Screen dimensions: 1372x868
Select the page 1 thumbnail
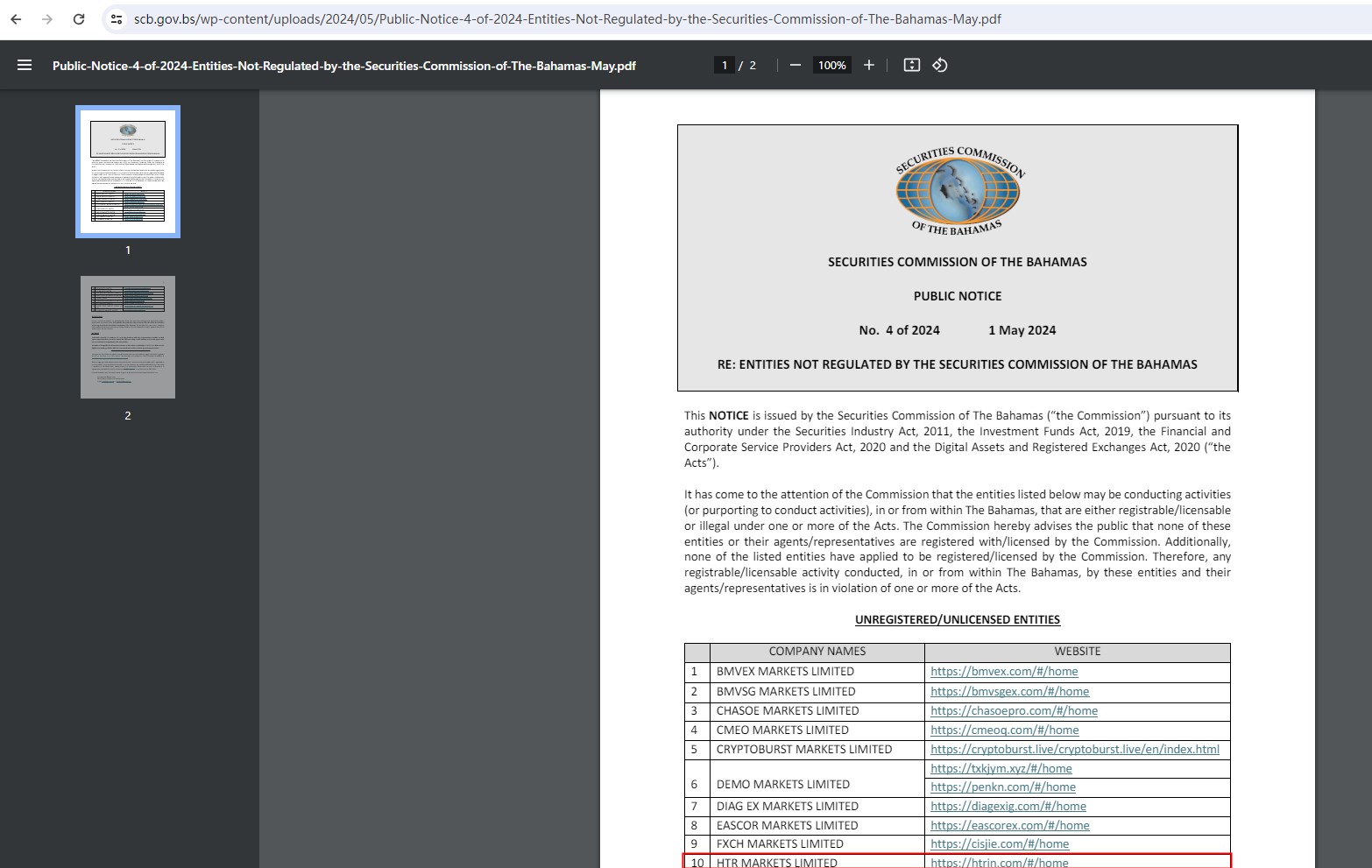(128, 172)
